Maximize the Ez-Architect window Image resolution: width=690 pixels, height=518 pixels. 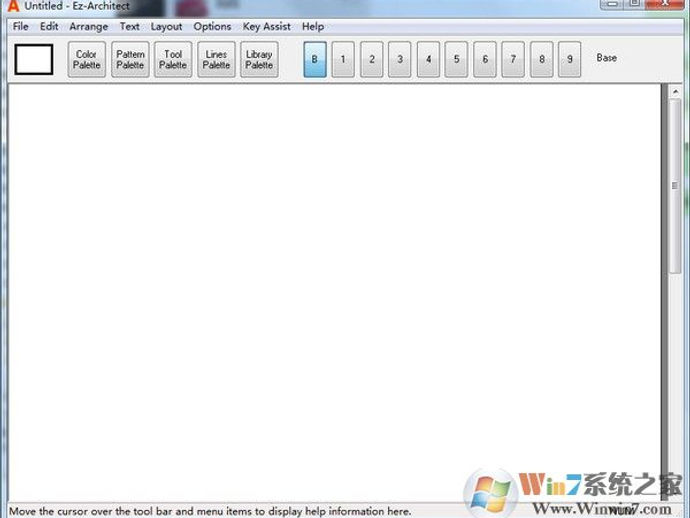pos(634,4)
